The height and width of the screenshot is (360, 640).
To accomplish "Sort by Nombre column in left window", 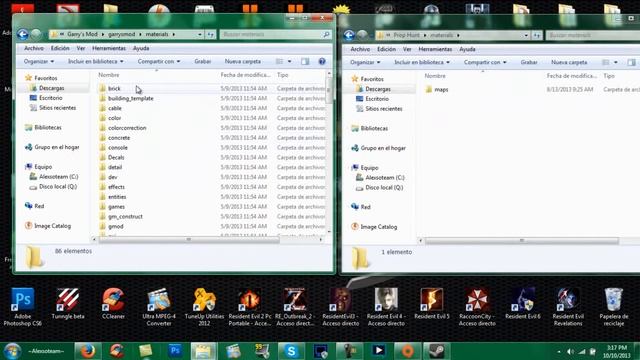I will coord(109,75).
